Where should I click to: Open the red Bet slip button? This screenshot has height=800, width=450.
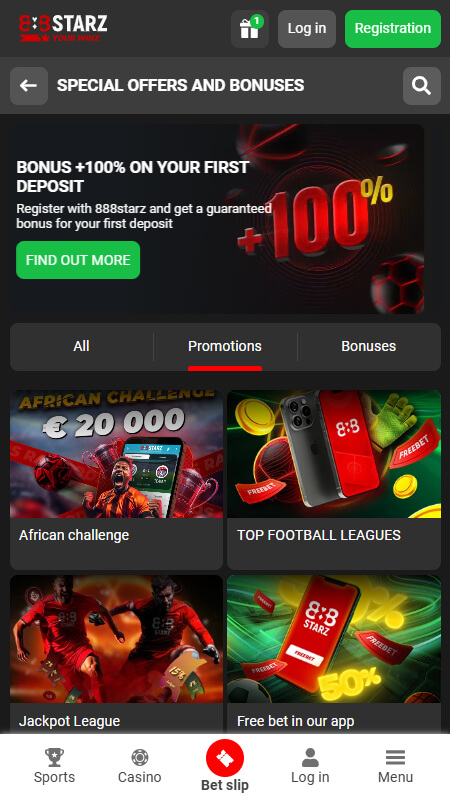[225, 758]
